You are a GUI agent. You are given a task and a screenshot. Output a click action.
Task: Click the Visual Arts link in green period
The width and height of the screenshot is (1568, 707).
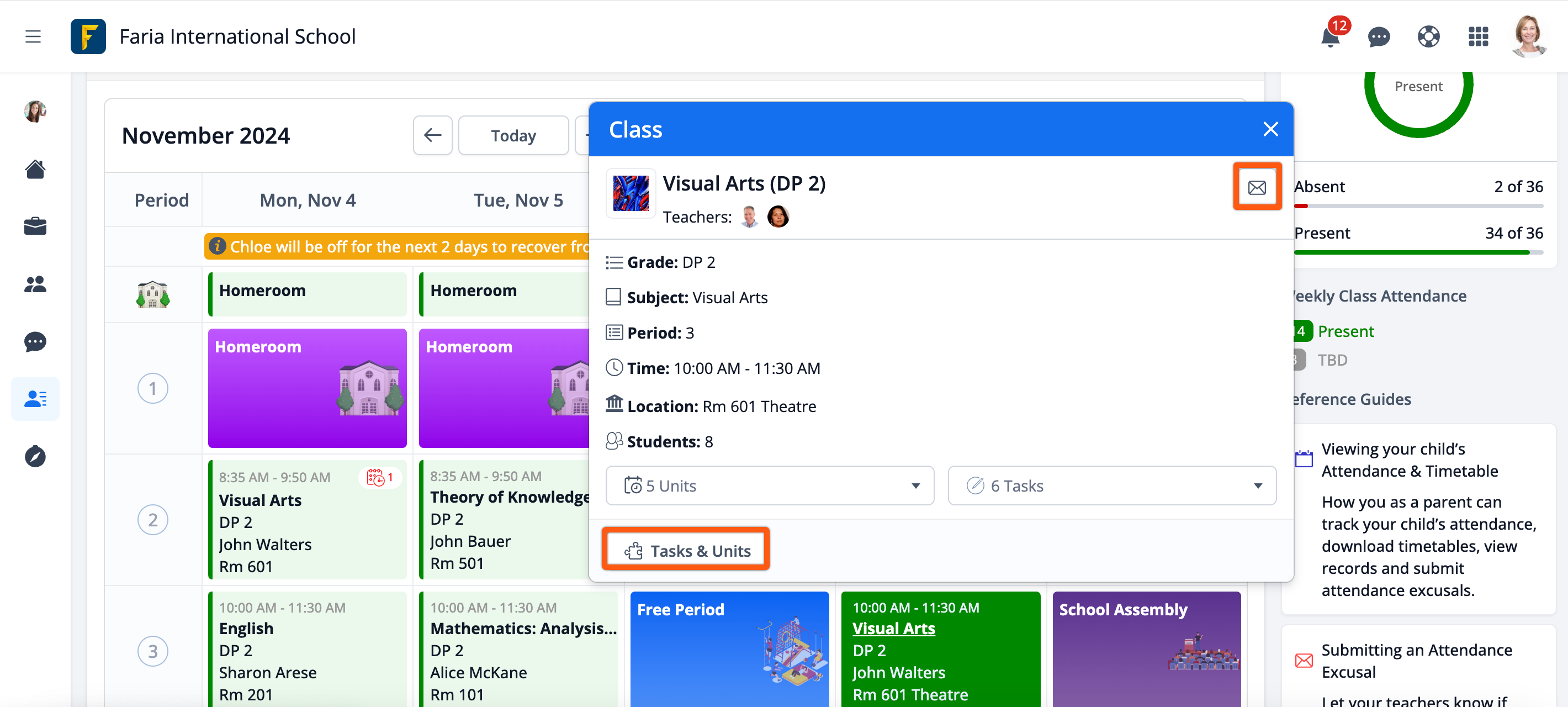click(x=893, y=628)
